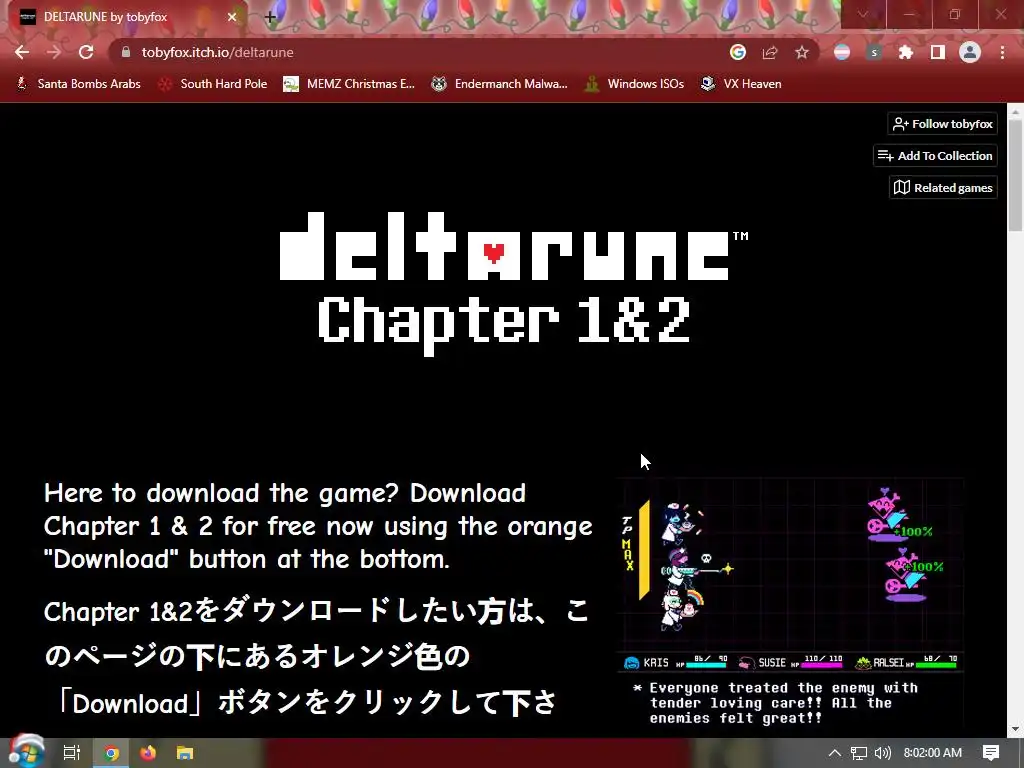Open the tab search chevron dropdown
The width and height of the screenshot is (1024, 768).
(863, 14)
